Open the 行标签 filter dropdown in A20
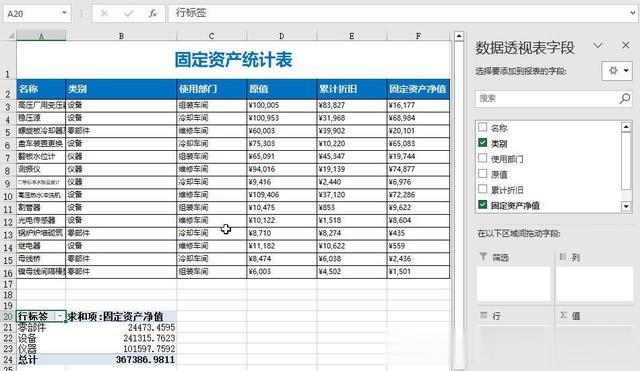The width and height of the screenshot is (640, 371). coord(60,316)
